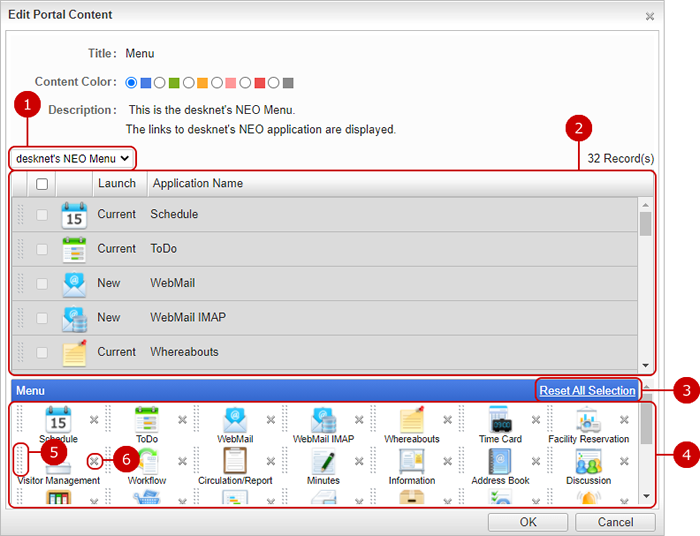This screenshot has width=700, height=536.
Task: Remove Visitor Management with its X
Action: click(x=94, y=461)
